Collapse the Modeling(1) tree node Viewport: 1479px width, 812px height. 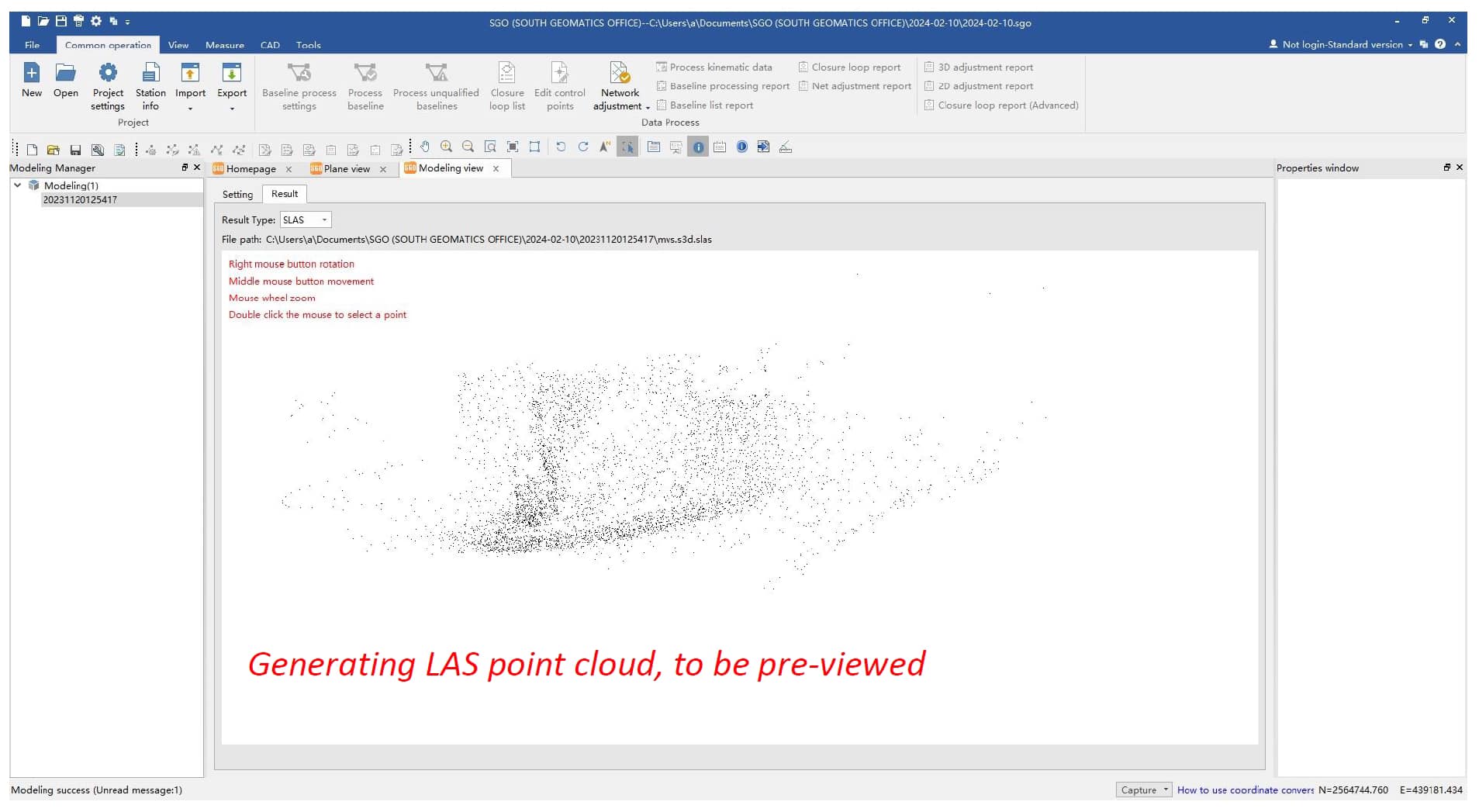click(17, 185)
